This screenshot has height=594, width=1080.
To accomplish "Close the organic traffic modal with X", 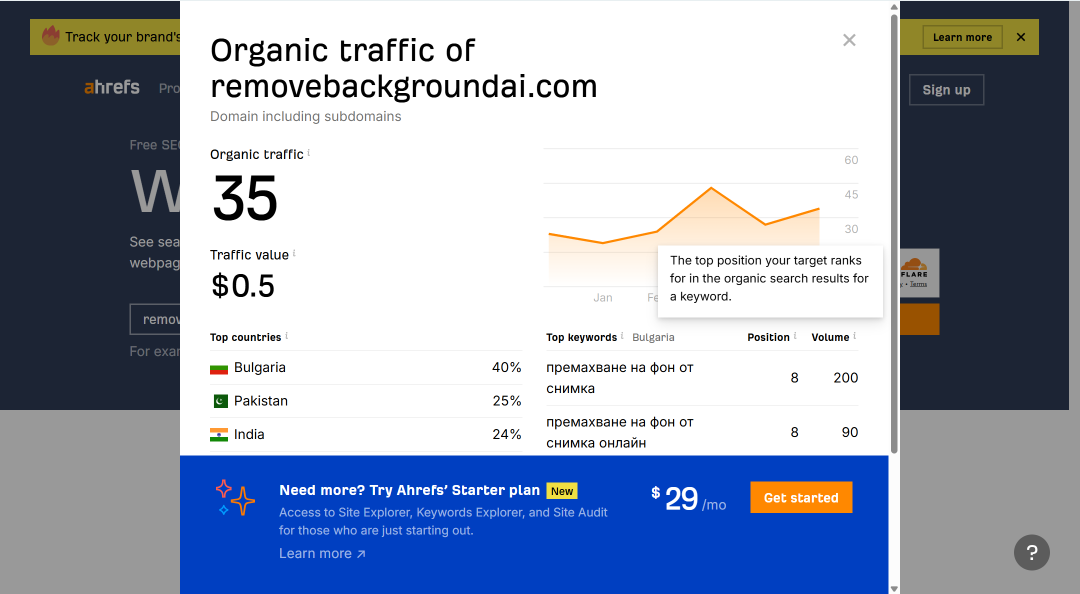I will coord(849,40).
